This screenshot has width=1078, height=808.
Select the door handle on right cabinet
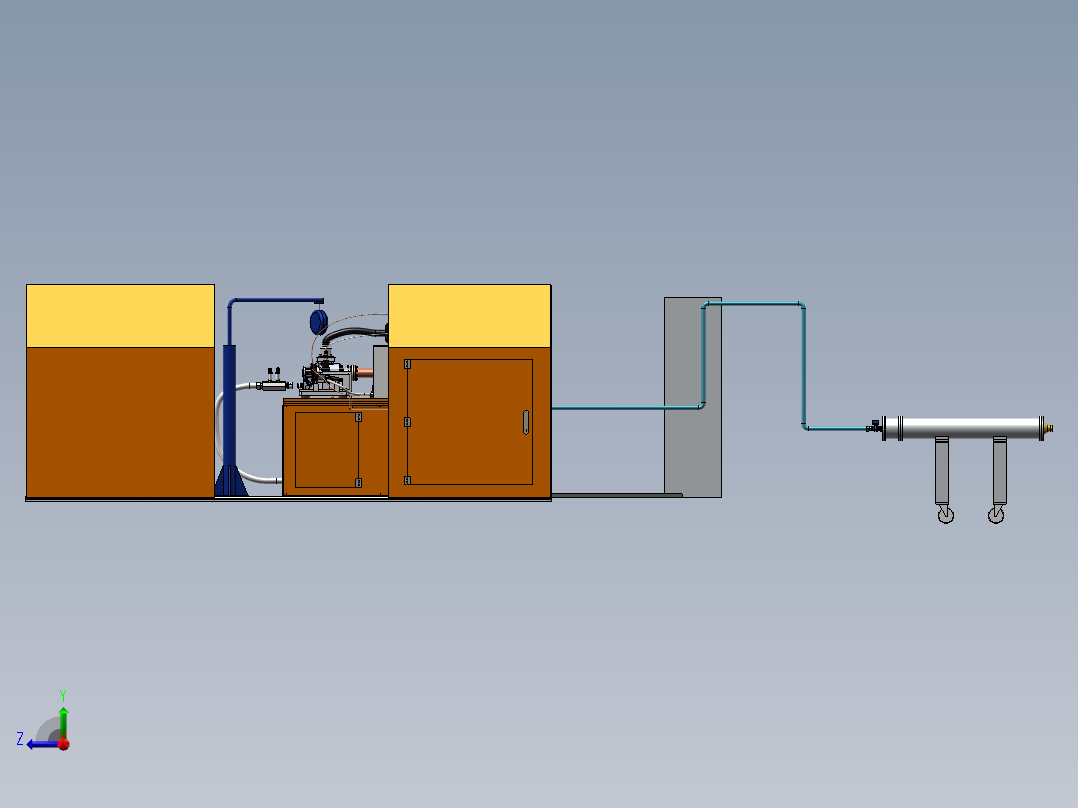pyautogui.click(x=526, y=422)
